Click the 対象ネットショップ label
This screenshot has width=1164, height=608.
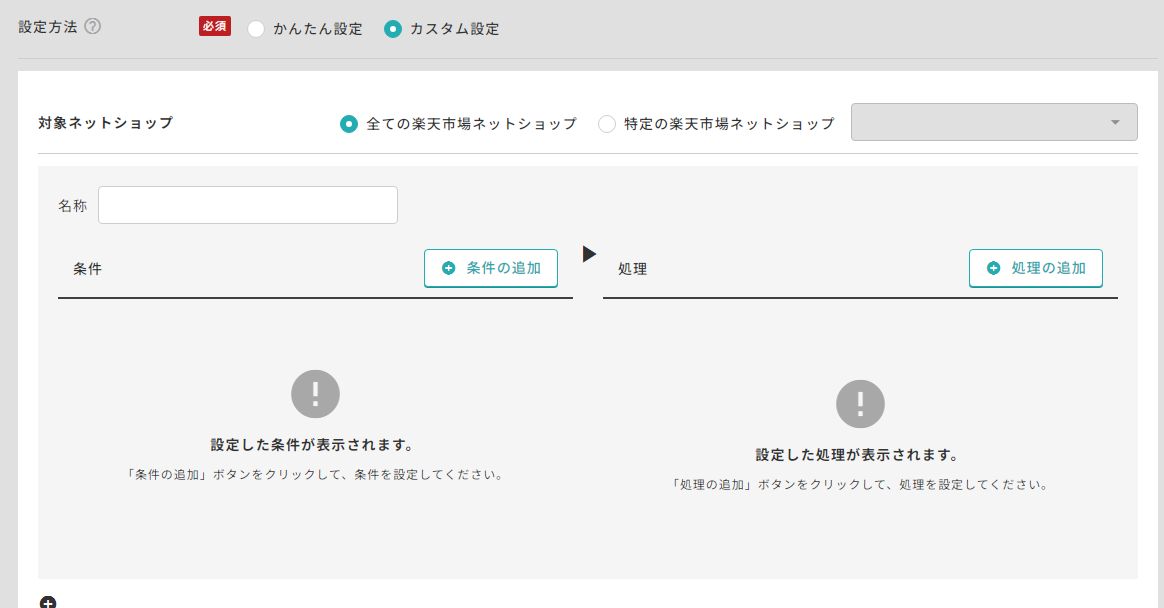point(105,122)
